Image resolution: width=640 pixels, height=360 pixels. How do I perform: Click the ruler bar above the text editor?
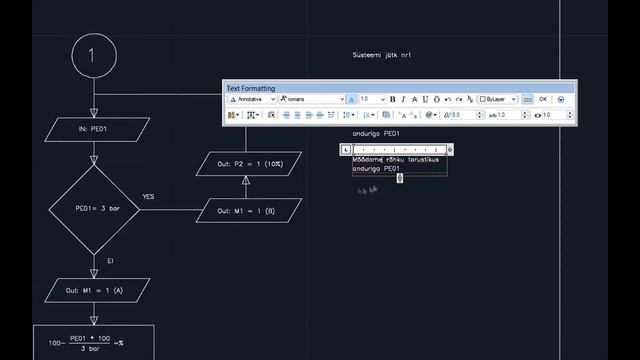click(x=400, y=150)
